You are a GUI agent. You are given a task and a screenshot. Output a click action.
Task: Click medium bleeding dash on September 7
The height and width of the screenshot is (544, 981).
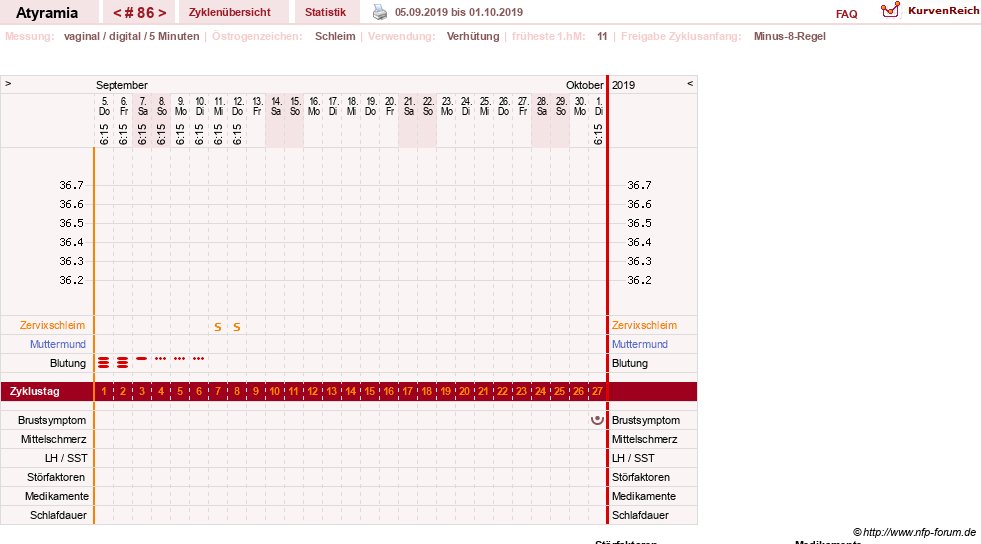tap(141, 358)
